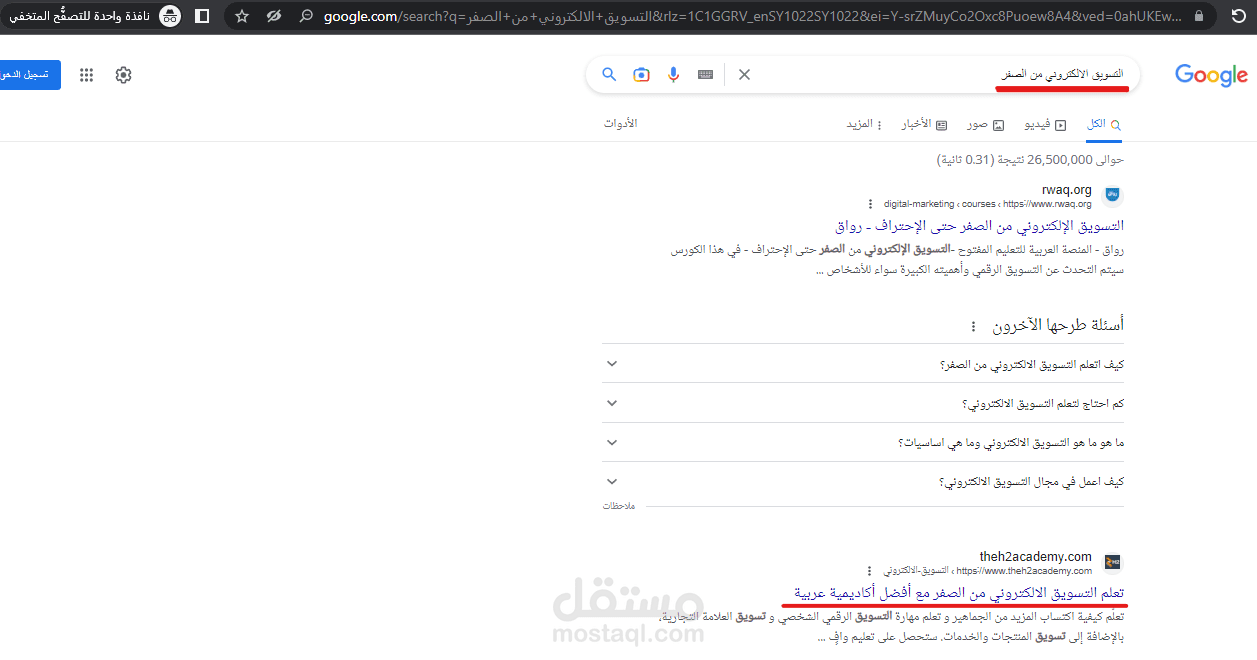This screenshot has height=660, width=1257.
Task: Click the rwaq.org site favicon
Action: [x=1112, y=195]
